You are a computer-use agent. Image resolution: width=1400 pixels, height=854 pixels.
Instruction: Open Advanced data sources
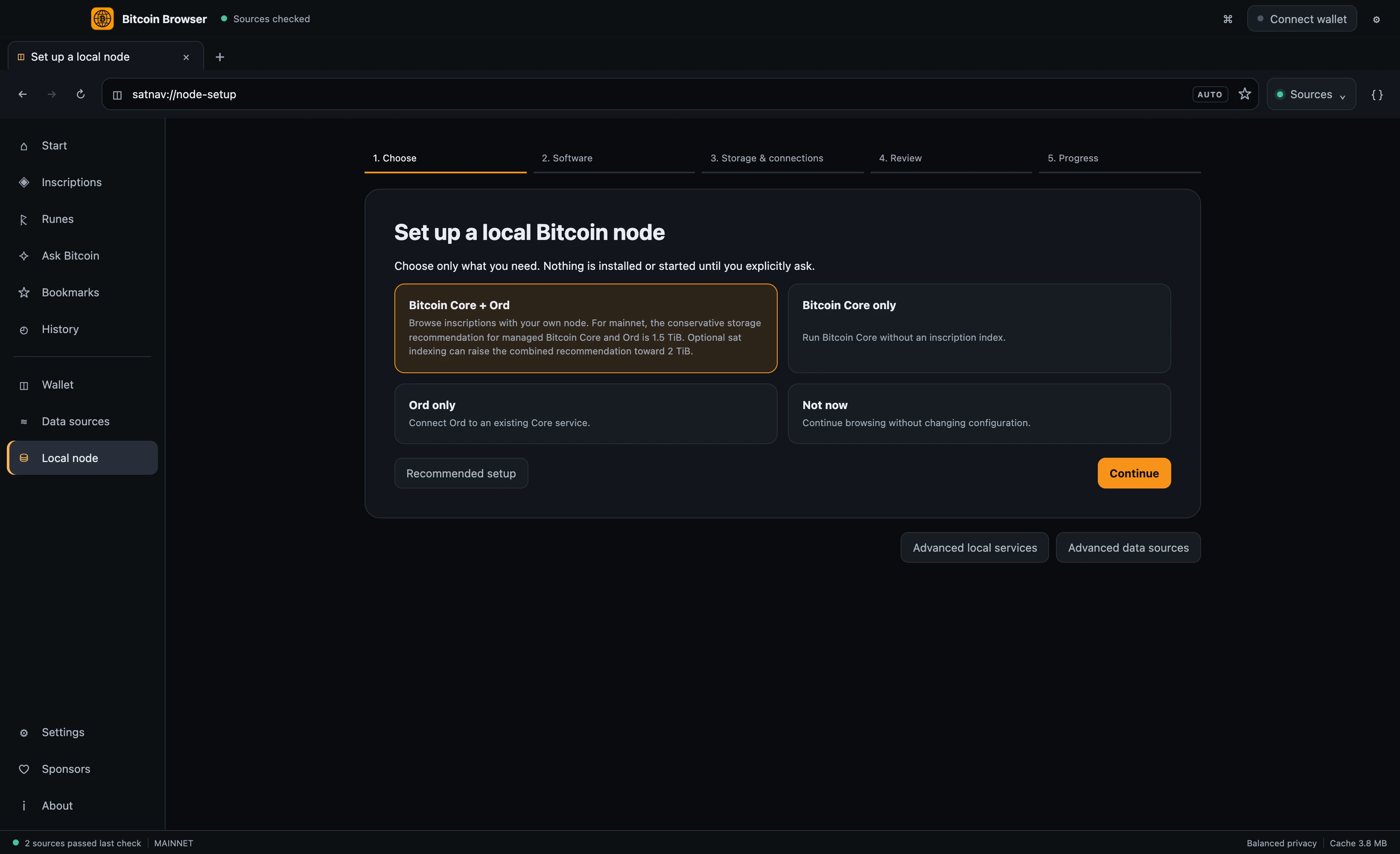click(1128, 547)
